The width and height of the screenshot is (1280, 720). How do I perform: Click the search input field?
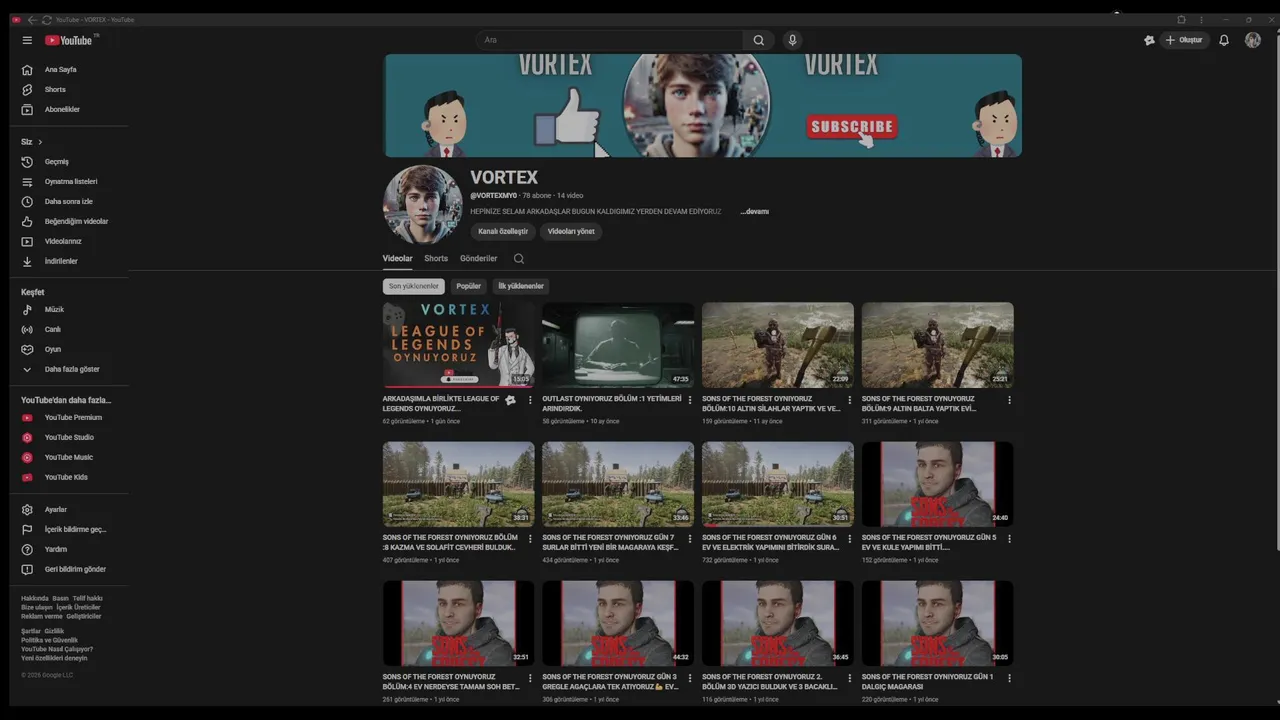(x=609, y=40)
